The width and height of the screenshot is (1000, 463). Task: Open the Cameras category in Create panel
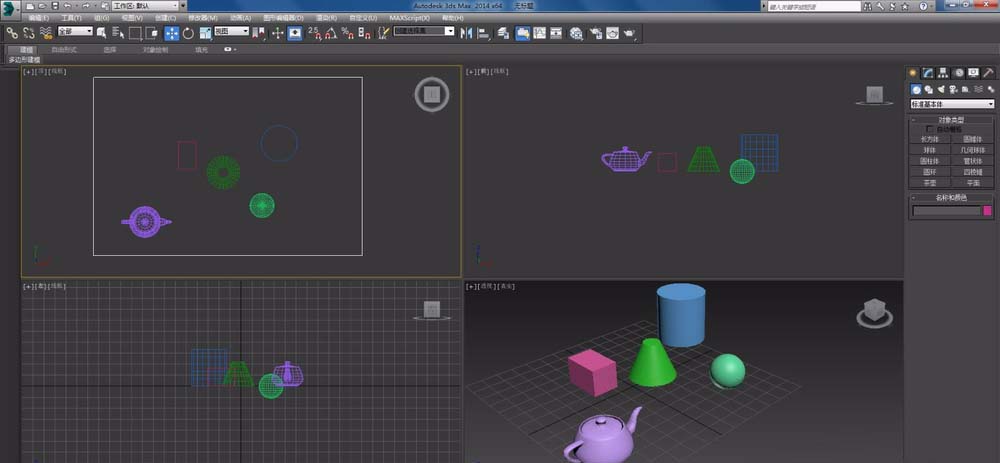click(x=953, y=90)
